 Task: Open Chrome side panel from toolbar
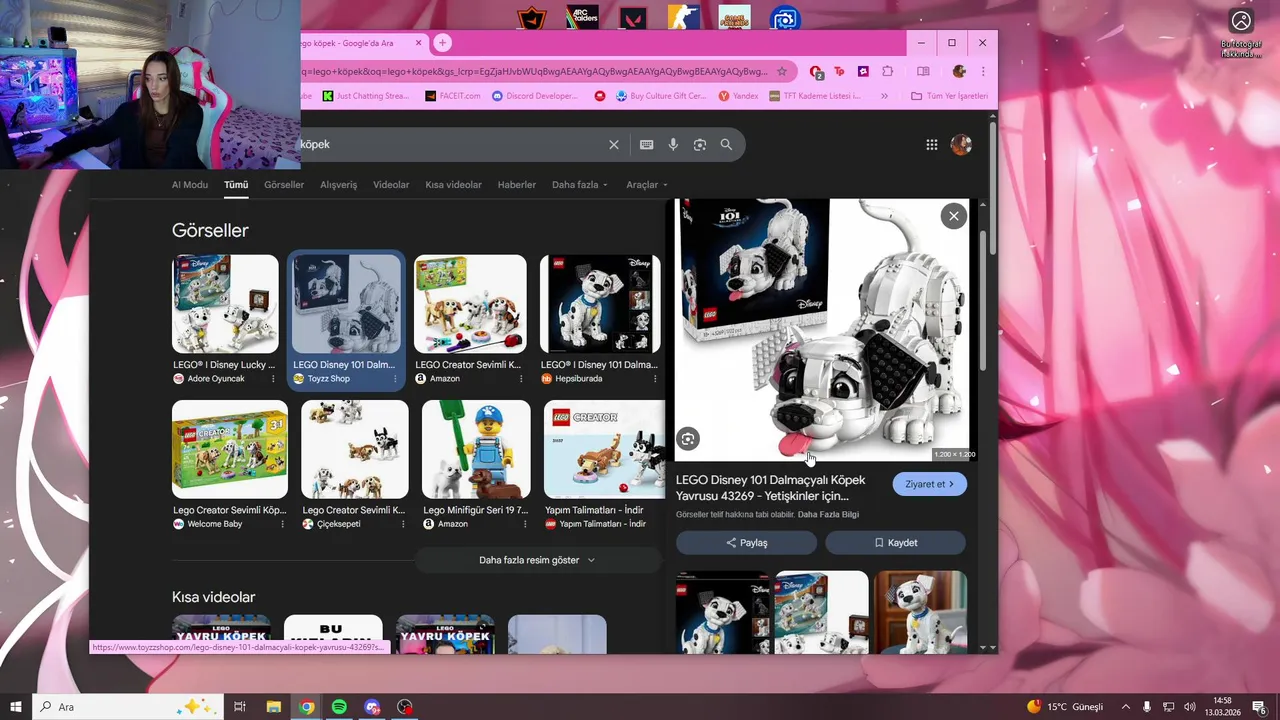pyautogui.click(x=923, y=71)
